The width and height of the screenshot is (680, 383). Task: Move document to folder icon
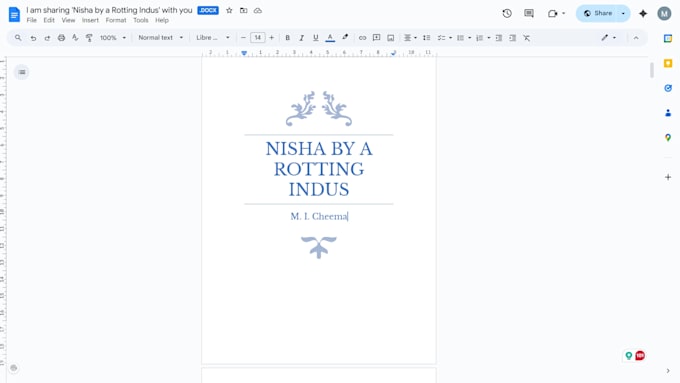coord(243,10)
